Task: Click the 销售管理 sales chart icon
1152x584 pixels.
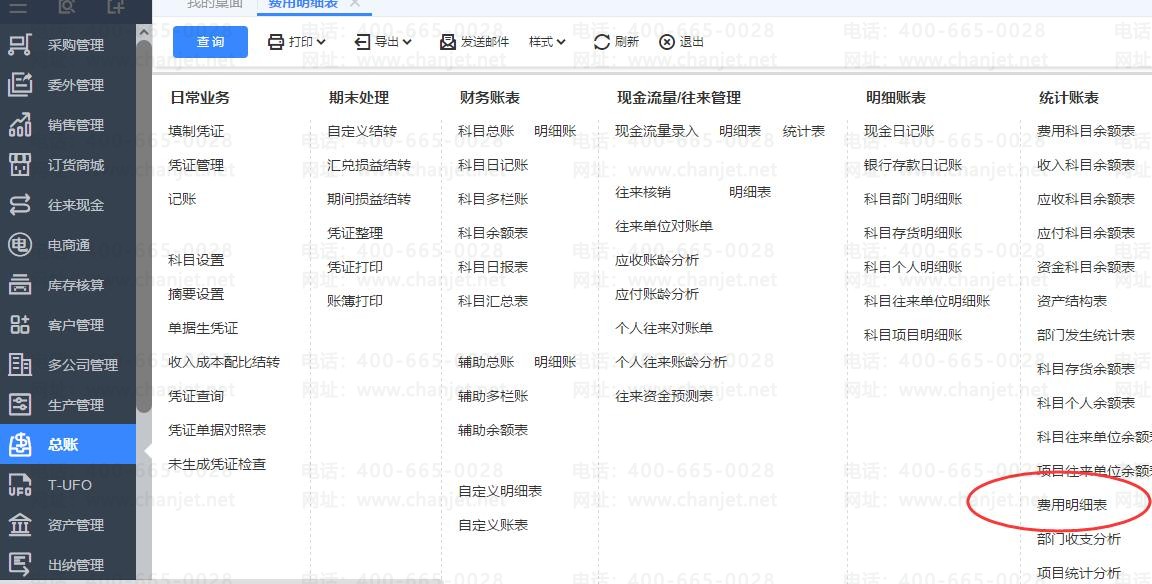Action: click(x=20, y=125)
